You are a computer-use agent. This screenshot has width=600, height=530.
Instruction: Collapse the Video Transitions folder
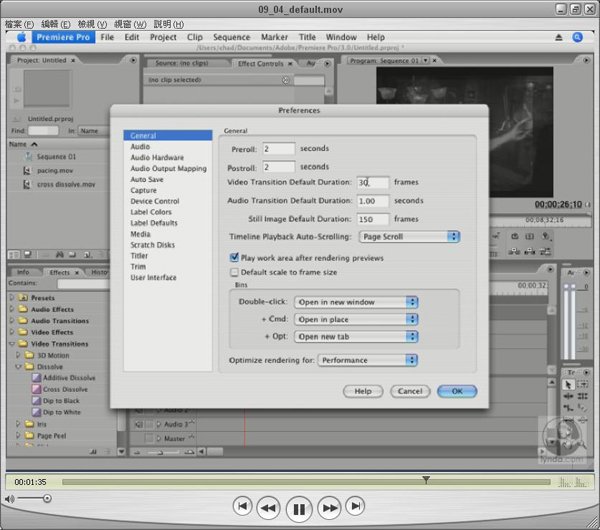tap(12, 344)
